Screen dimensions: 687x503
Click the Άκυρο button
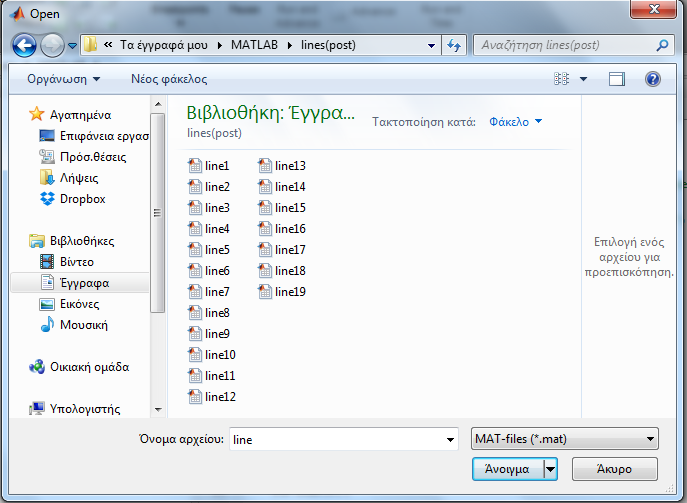click(x=614, y=469)
